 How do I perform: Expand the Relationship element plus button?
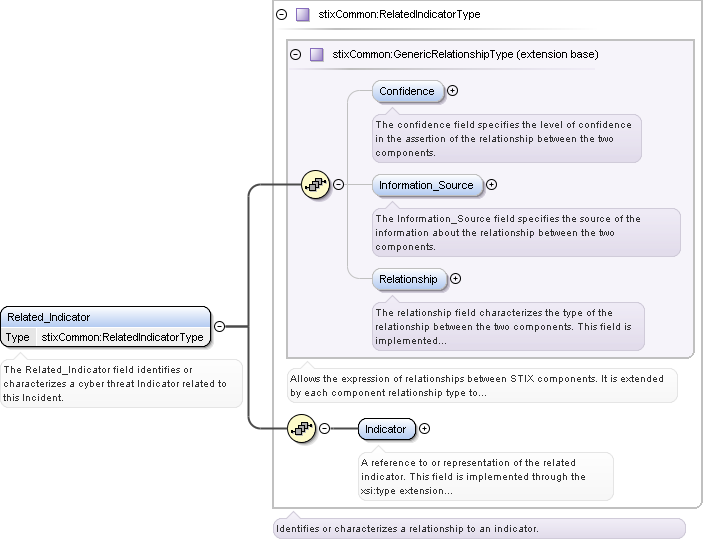[x=456, y=279]
